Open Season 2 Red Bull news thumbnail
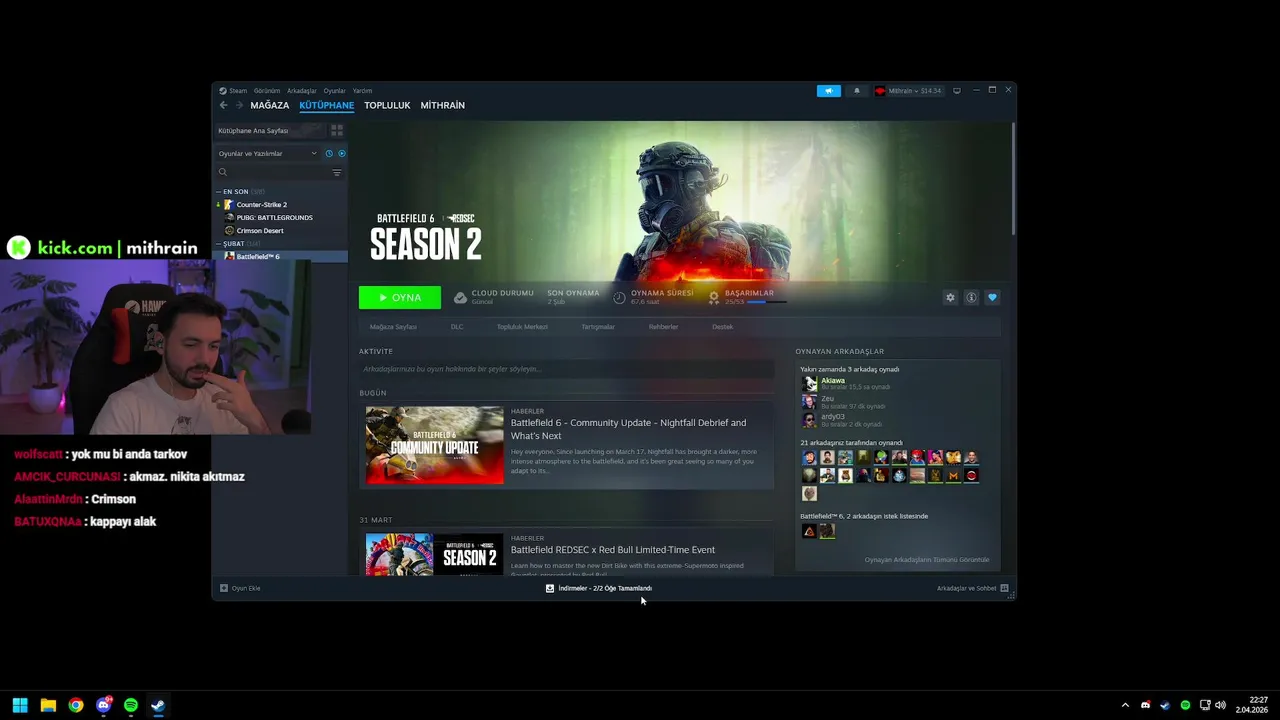This screenshot has height=720, width=1280. [x=435, y=554]
